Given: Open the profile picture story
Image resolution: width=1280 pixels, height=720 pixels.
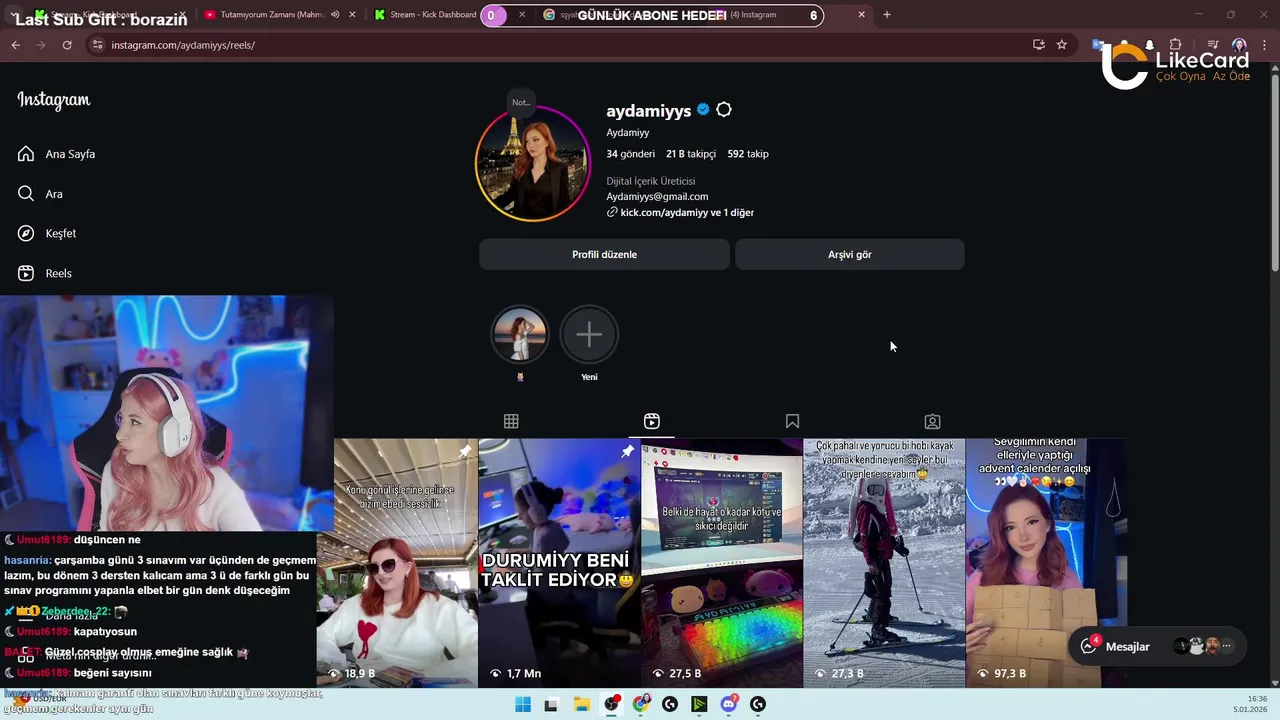Looking at the screenshot, I should click(x=533, y=163).
